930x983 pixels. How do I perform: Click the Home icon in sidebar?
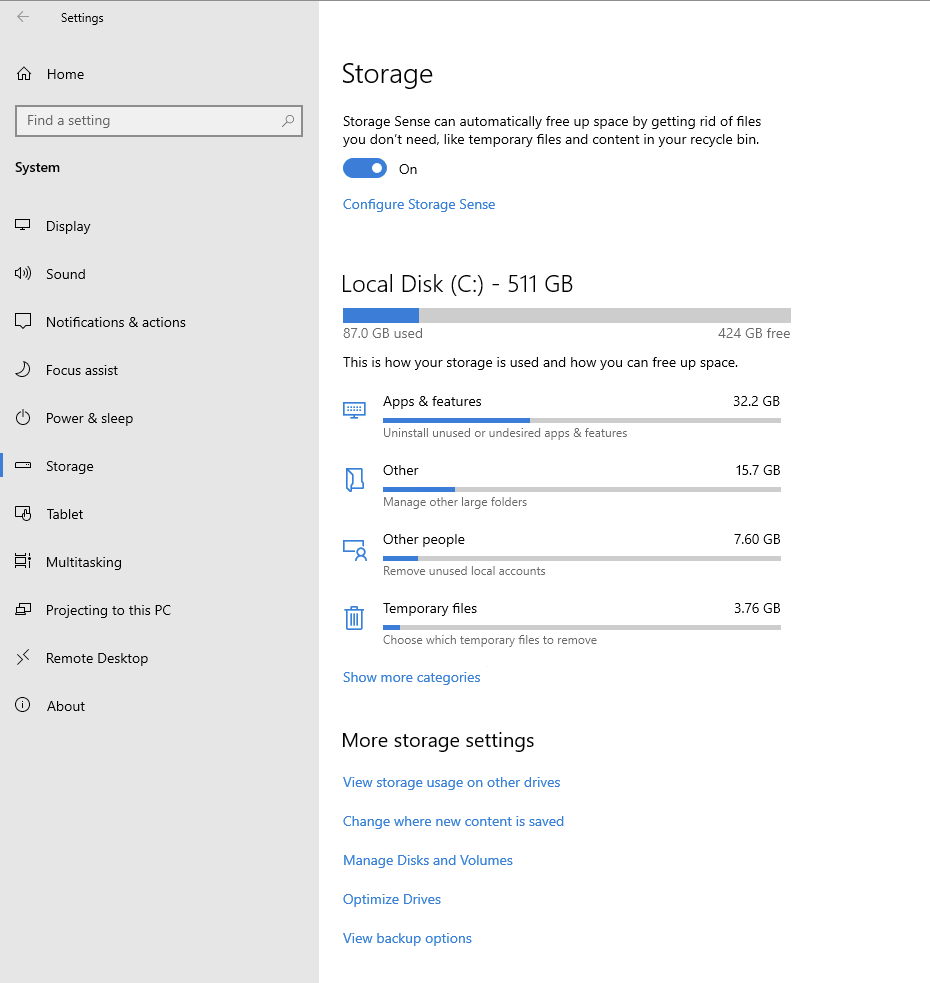(24, 74)
